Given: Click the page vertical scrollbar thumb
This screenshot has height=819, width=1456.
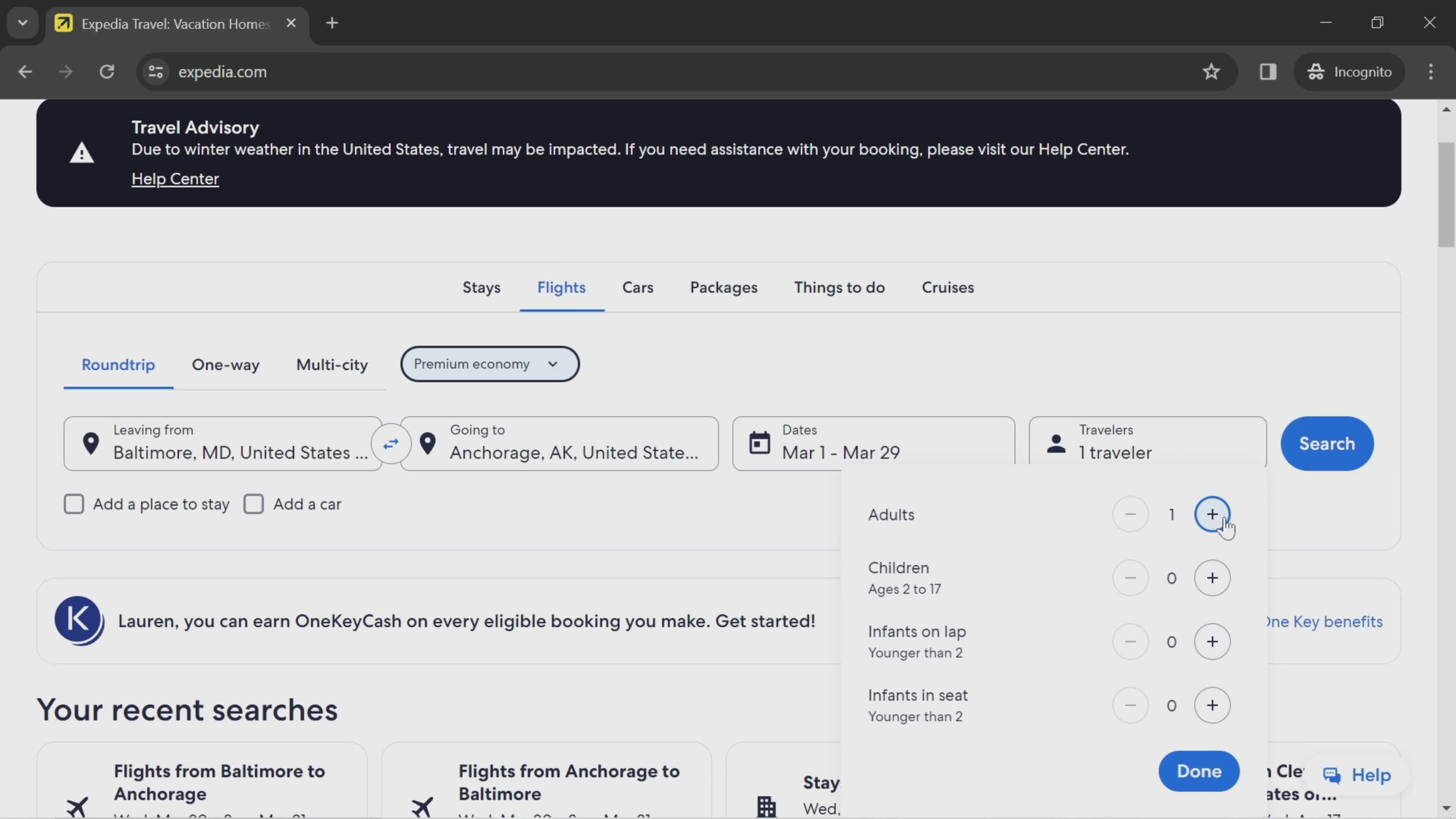Looking at the screenshot, I should 1446,195.
